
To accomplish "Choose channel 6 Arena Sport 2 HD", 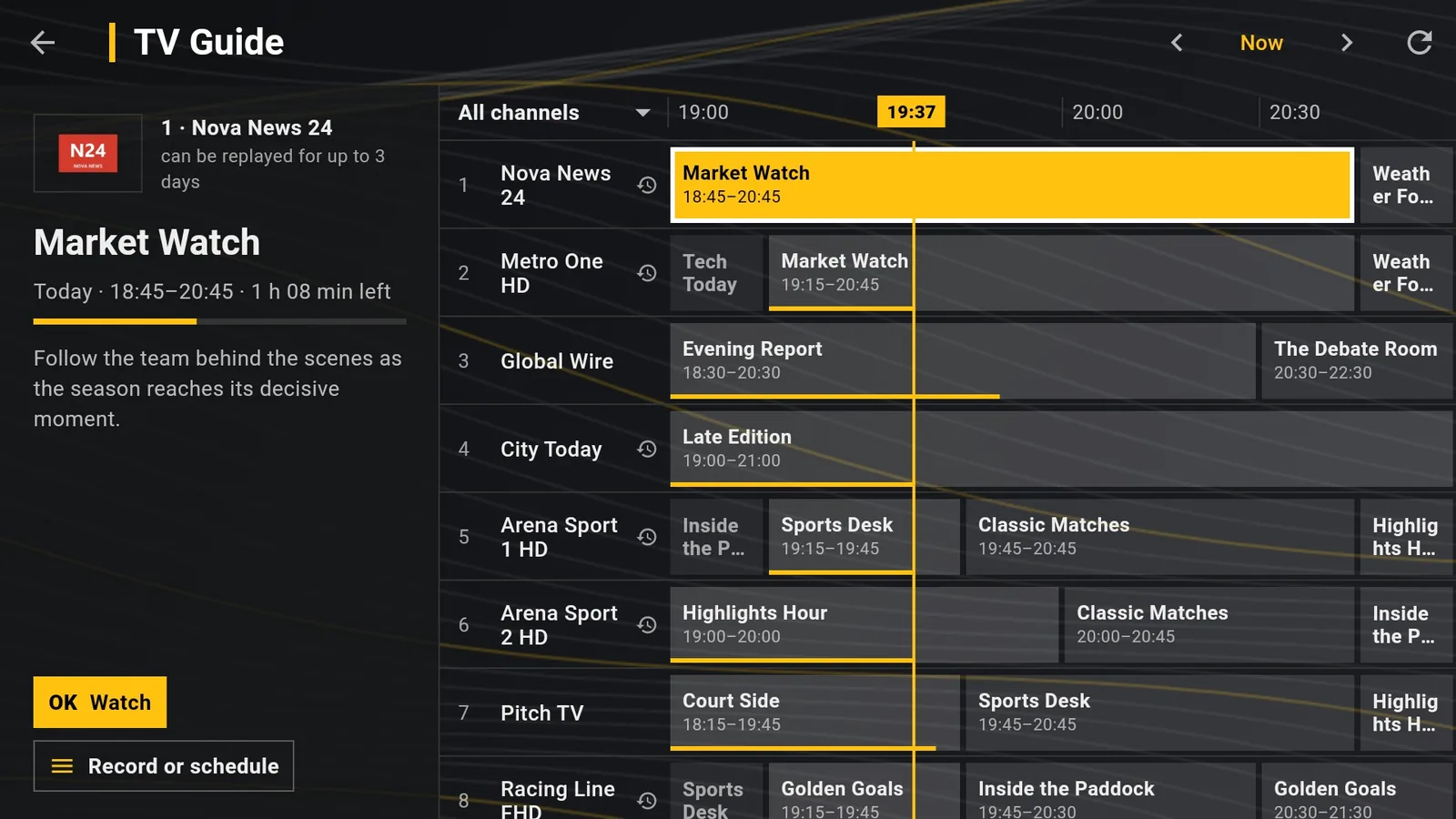I will tap(553, 625).
